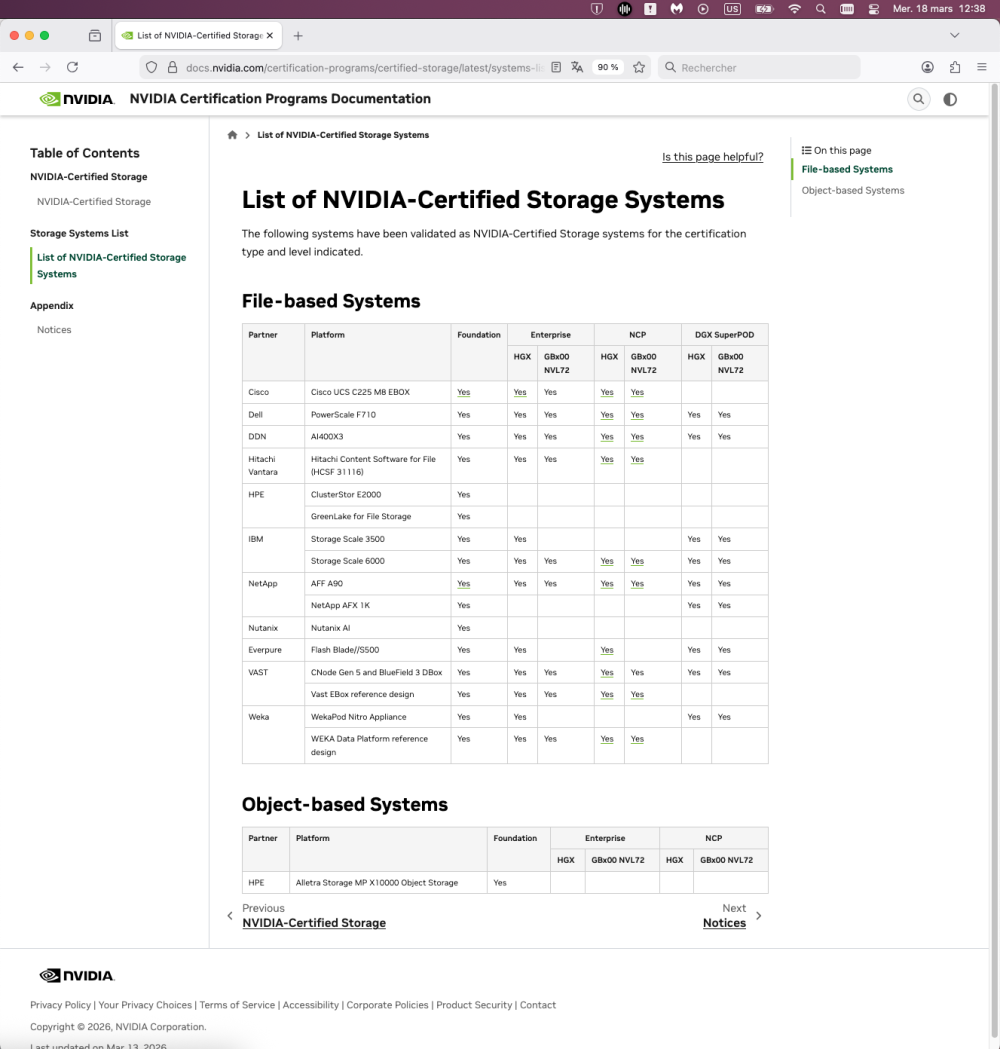Click the NVIDIA logo in the header
1000x1049 pixels.
(77, 99)
